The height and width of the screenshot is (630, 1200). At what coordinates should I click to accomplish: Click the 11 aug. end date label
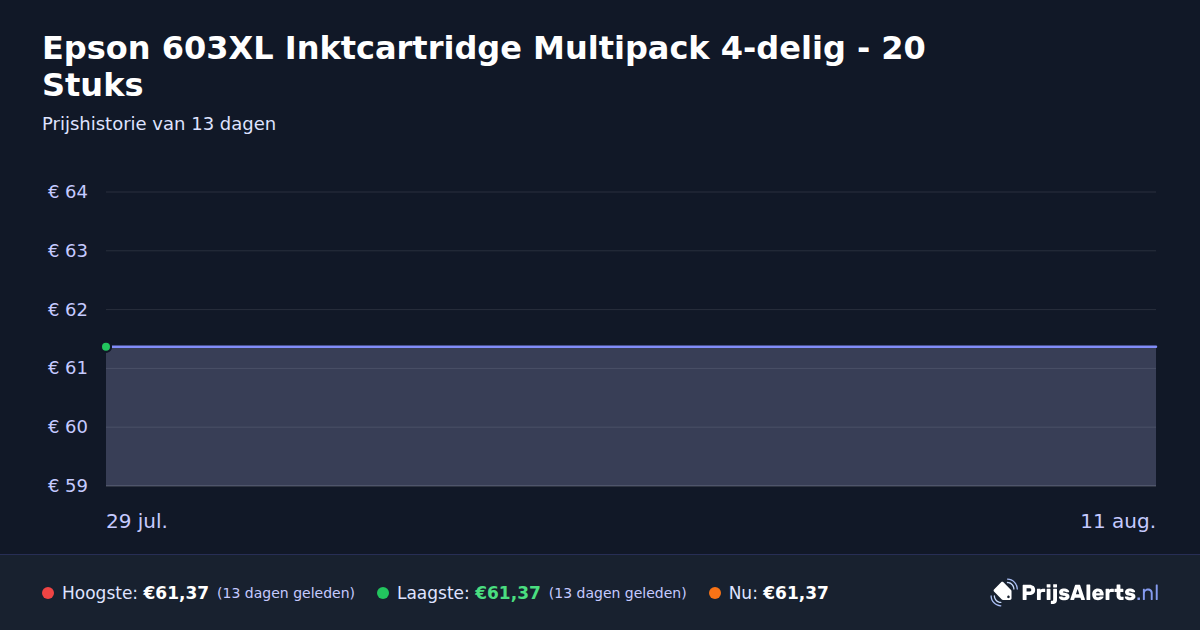coord(1118,521)
